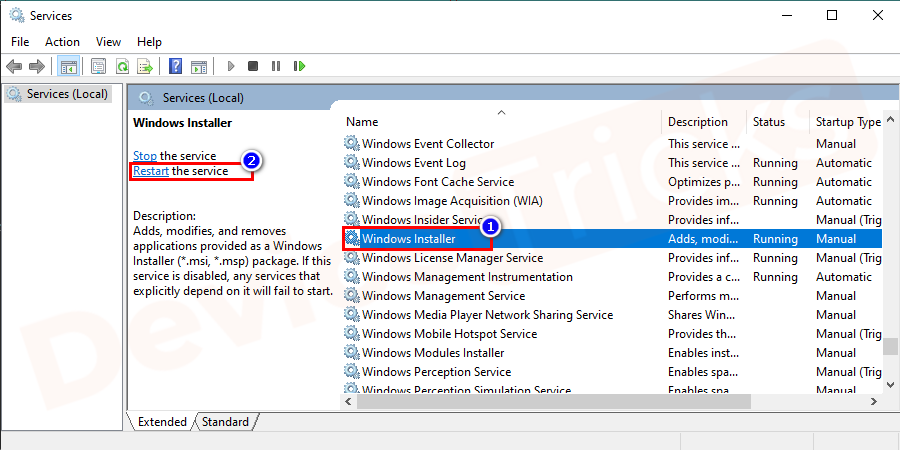The image size is (900, 450).
Task: Toggle the Show/Hide Console Tree toolbar icon
Action: (x=68, y=67)
